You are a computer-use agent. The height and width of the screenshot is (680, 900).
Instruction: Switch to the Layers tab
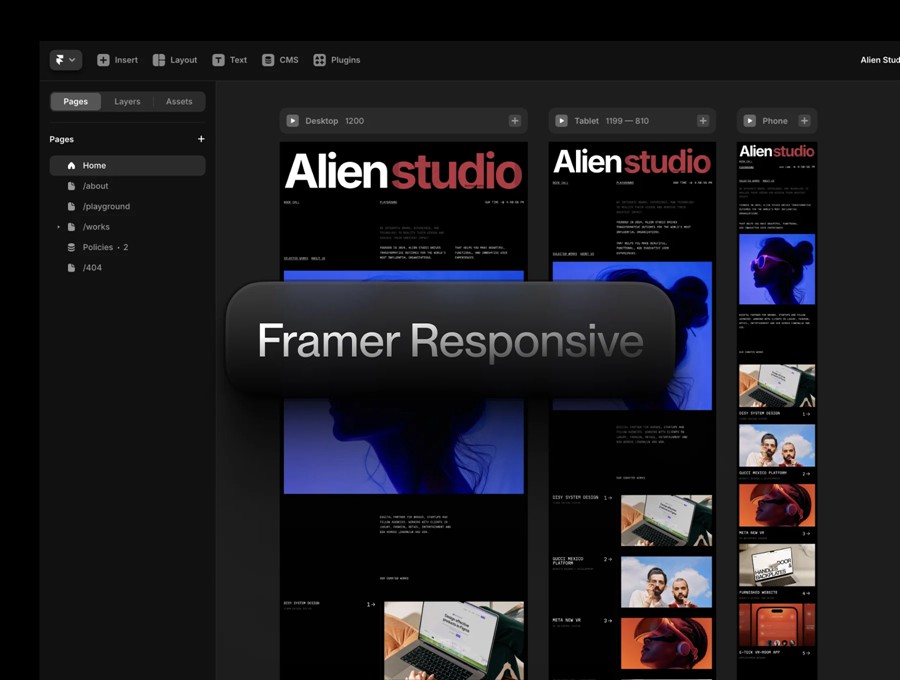(127, 101)
